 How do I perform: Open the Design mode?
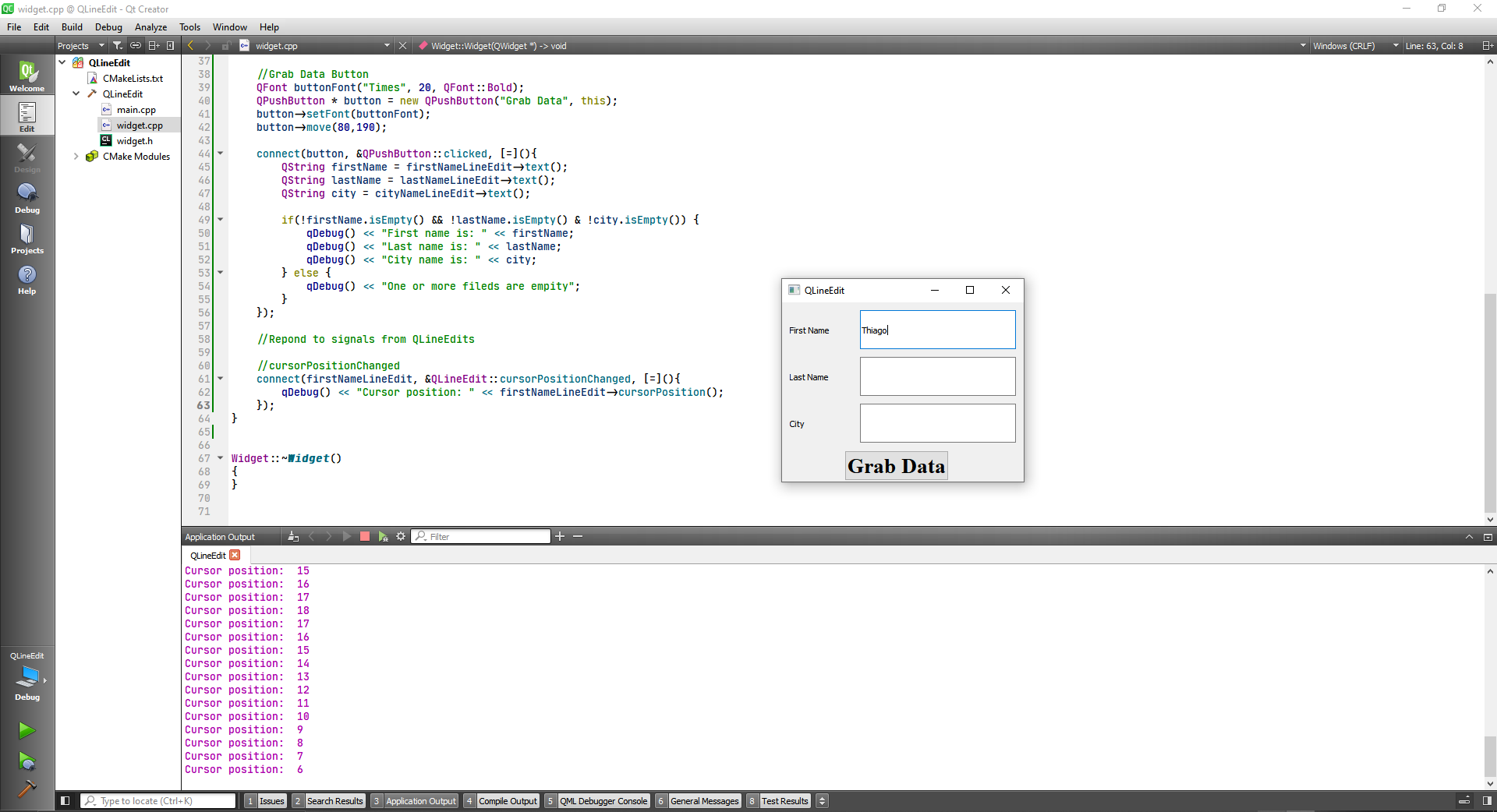click(27, 157)
